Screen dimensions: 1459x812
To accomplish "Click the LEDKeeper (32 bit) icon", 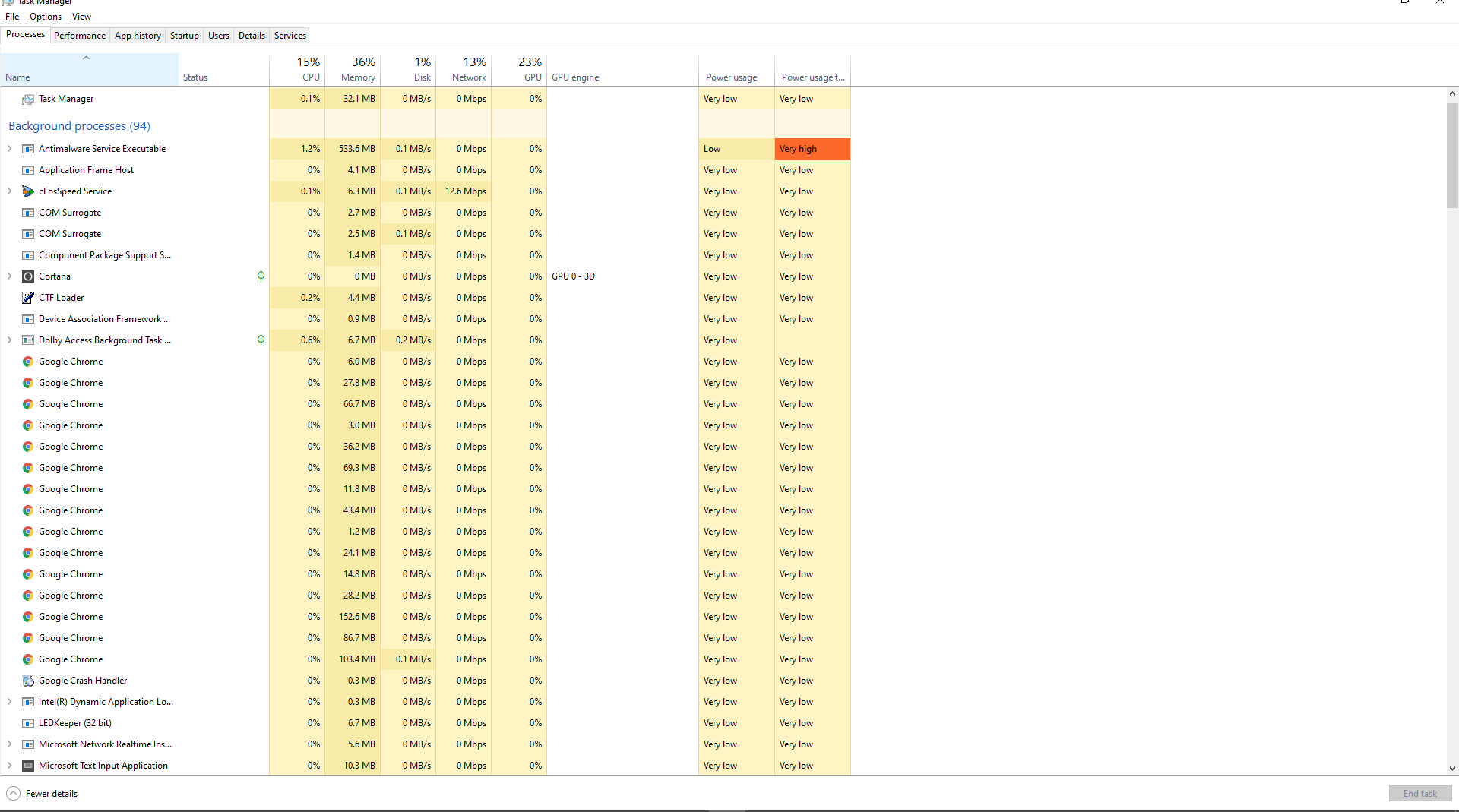I will [28, 723].
